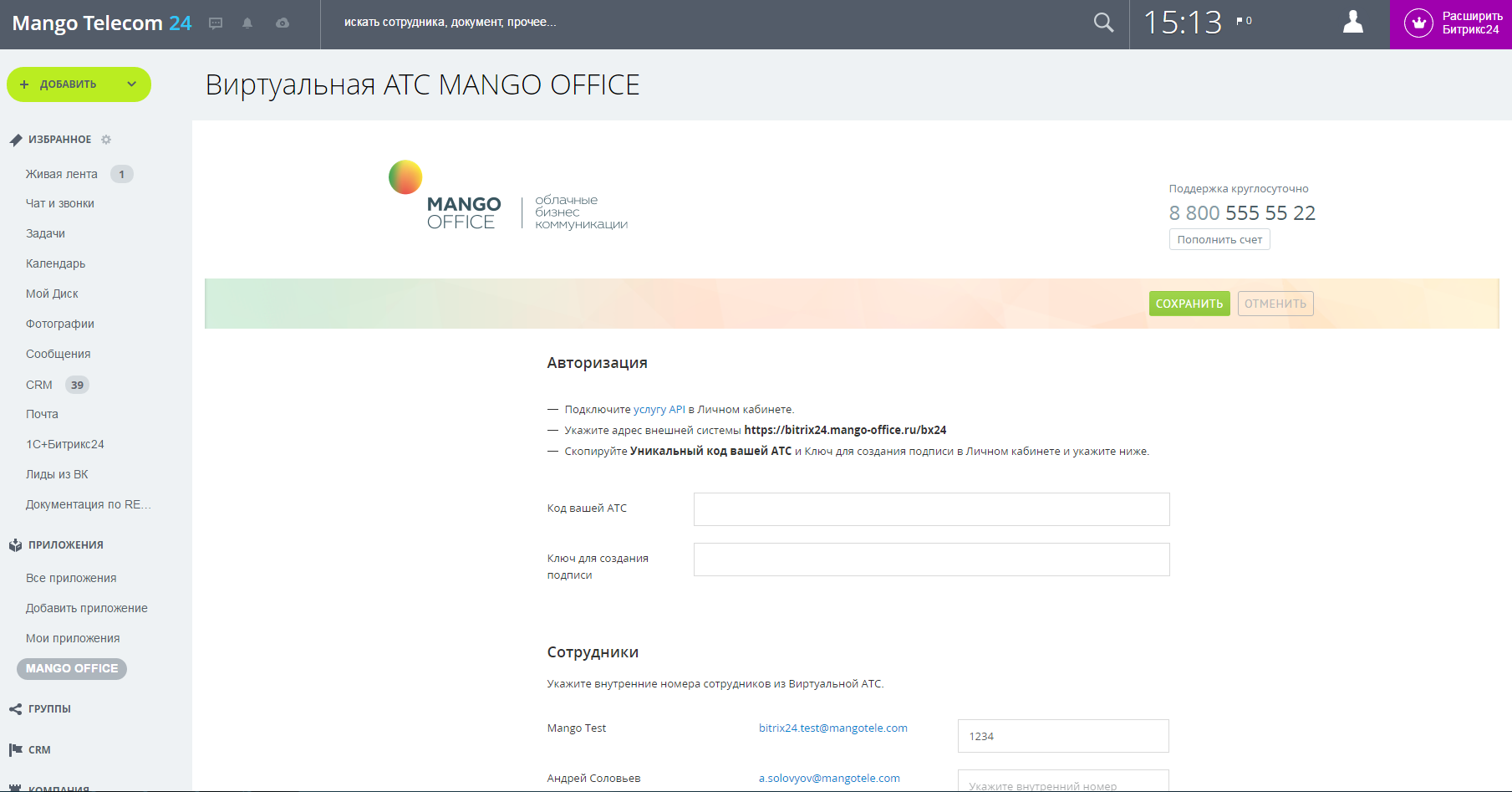Open Живая лента from the sidebar
1512x792 pixels.
[61, 174]
